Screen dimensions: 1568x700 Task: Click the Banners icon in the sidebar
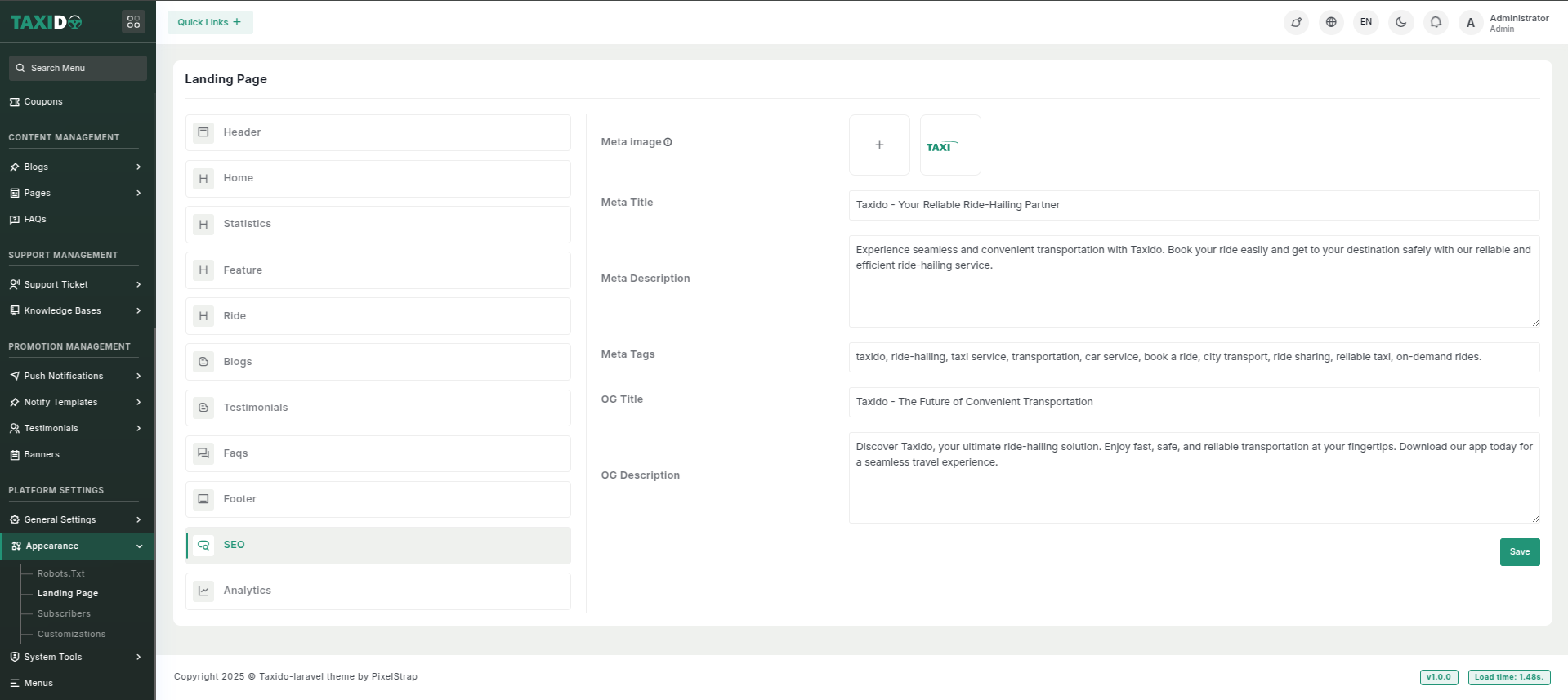click(15, 455)
